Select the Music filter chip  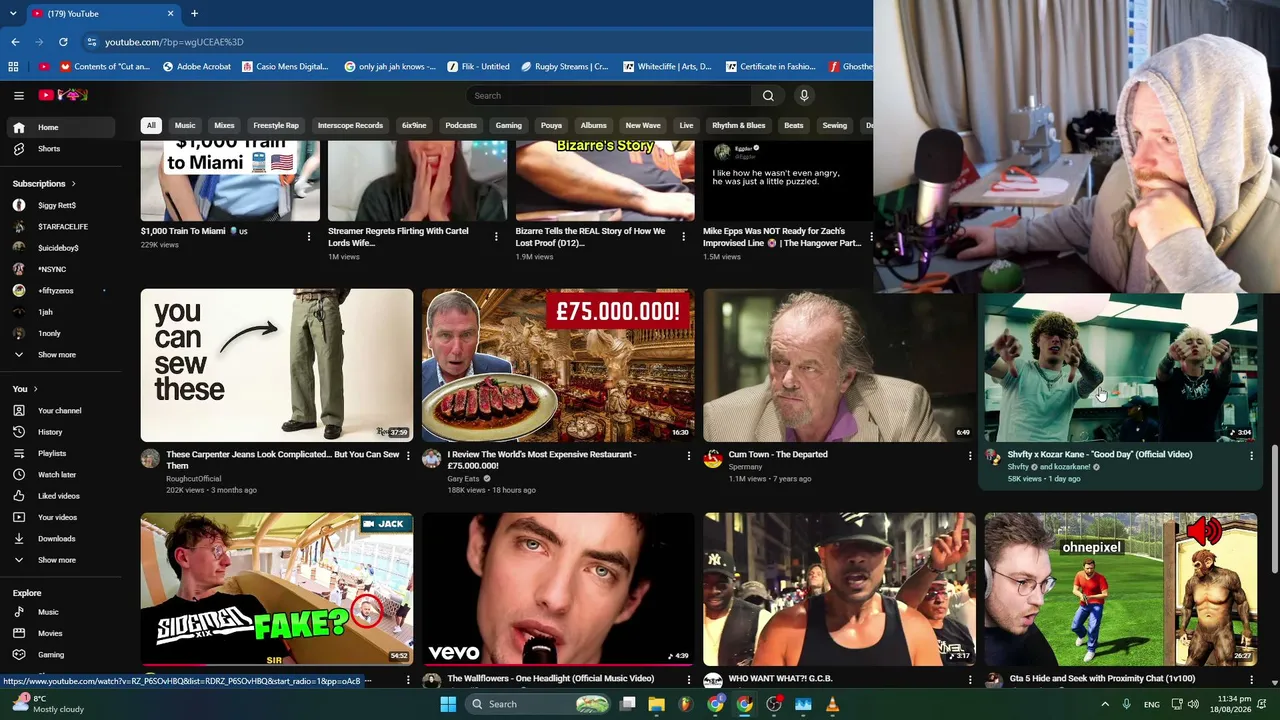[x=185, y=126]
